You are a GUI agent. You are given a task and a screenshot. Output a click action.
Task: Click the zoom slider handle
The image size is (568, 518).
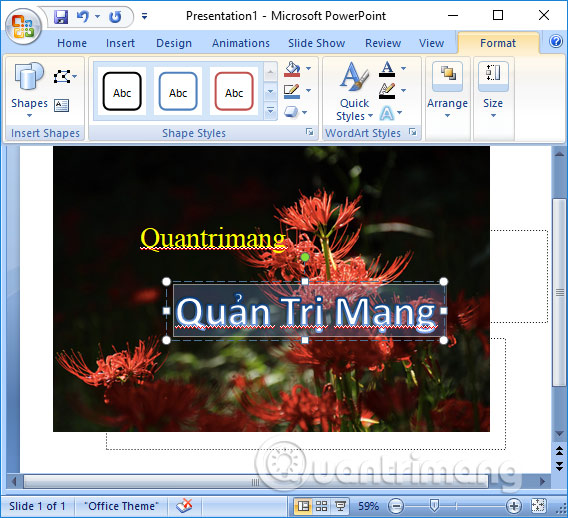tap(434, 506)
